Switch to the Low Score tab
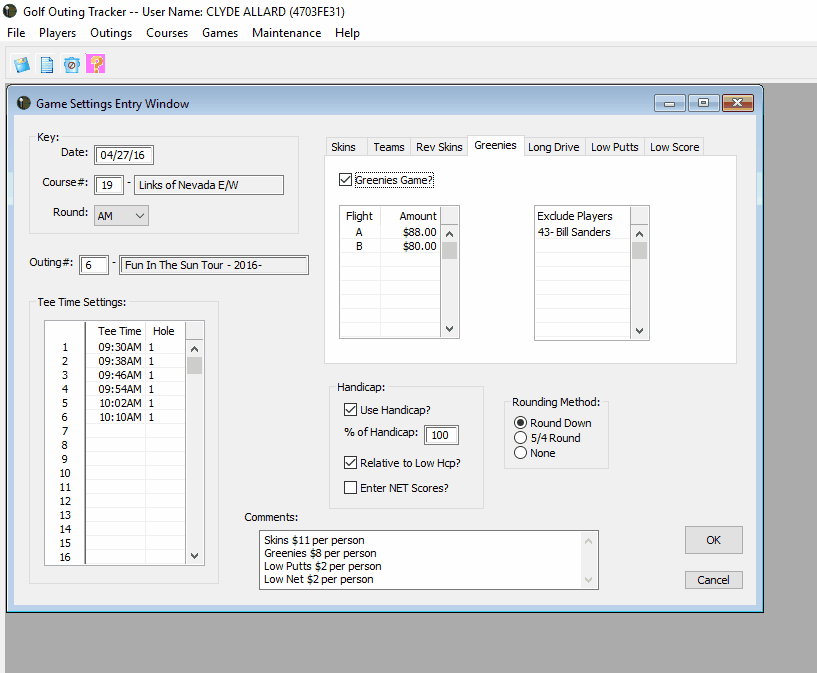 [x=674, y=147]
